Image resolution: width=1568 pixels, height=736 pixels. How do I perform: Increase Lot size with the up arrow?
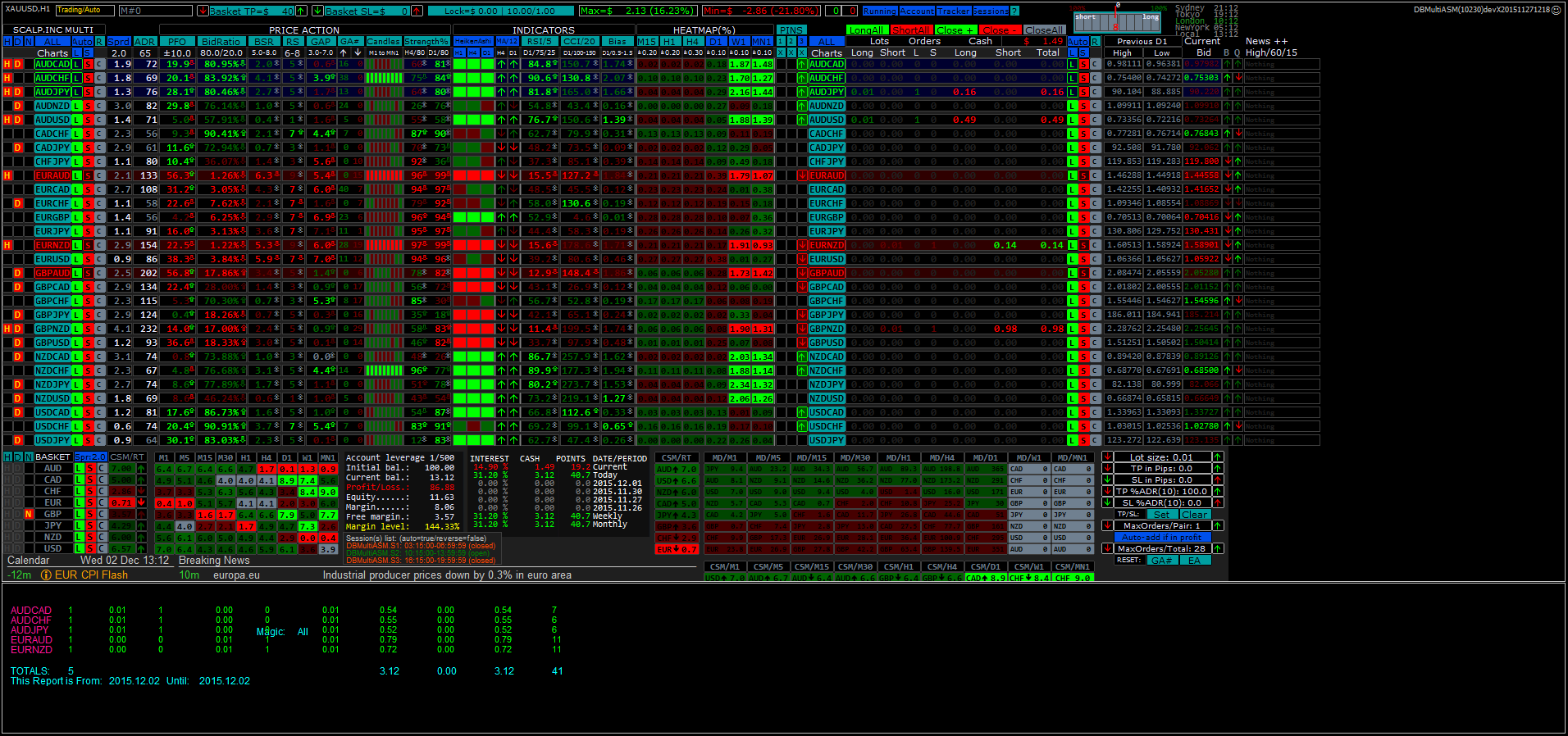tap(1218, 457)
